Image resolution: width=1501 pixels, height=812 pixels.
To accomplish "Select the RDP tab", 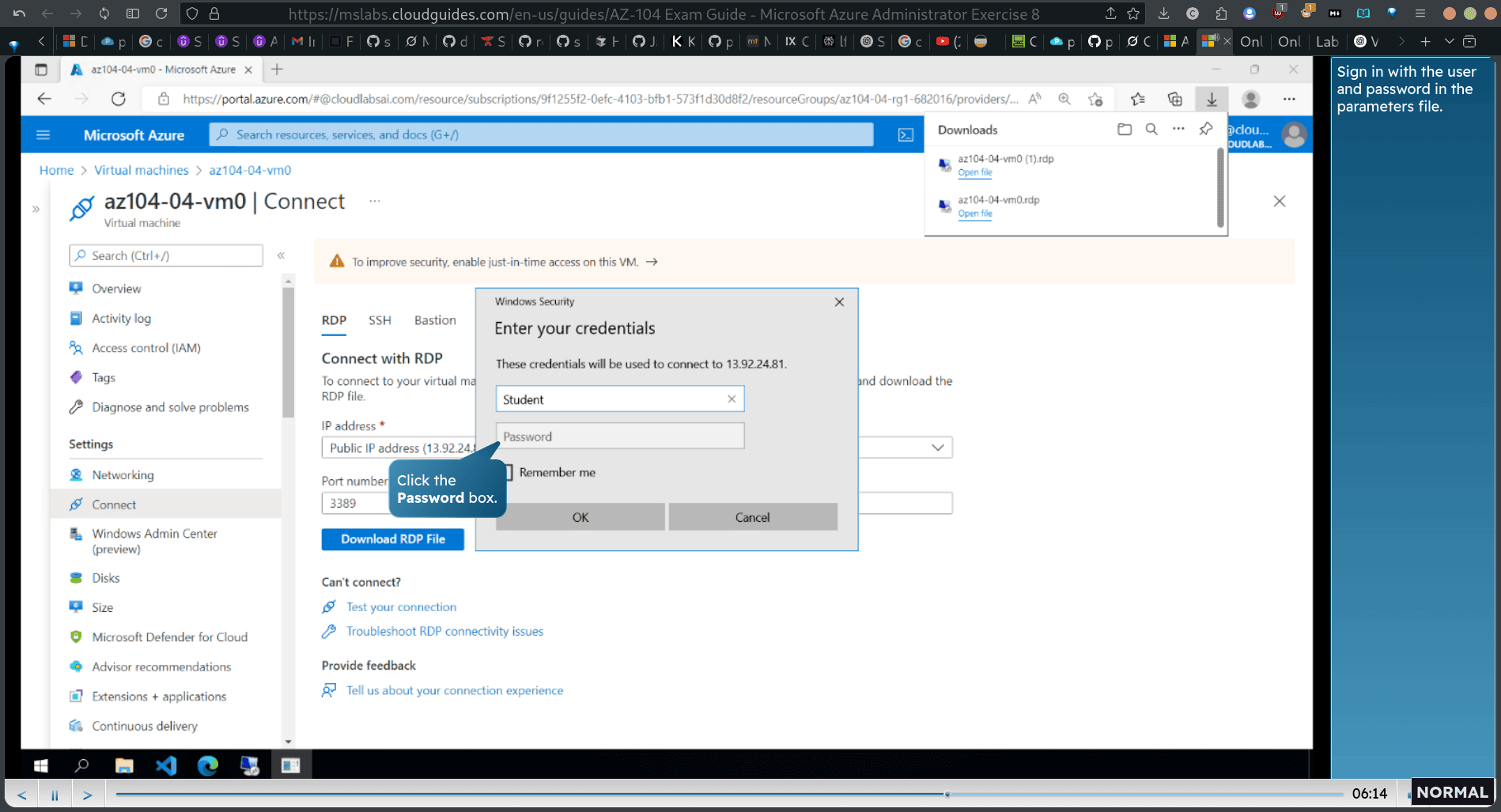I will pyautogui.click(x=334, y=320).
